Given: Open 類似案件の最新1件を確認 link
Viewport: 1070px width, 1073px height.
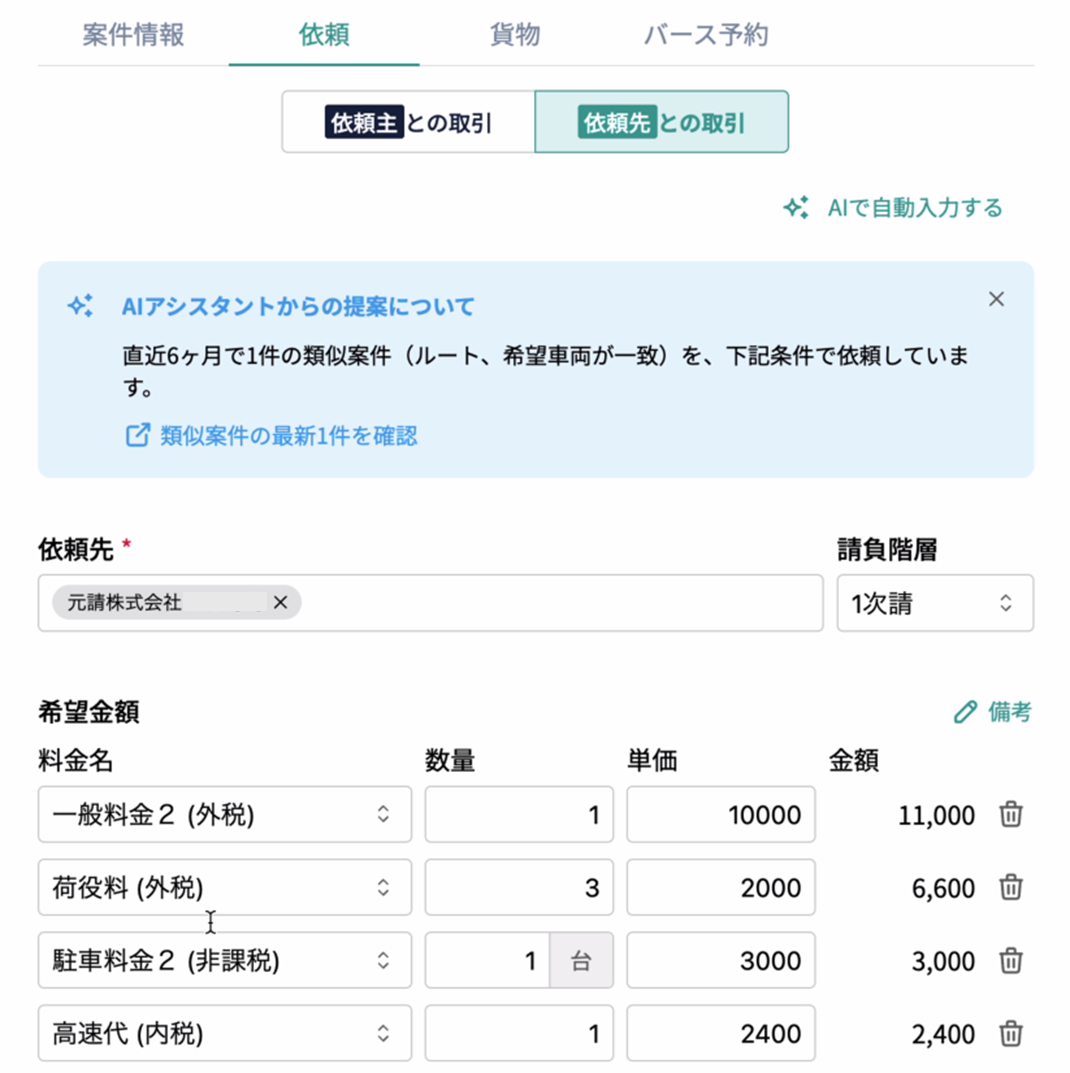Looking at the screenshot, I should [x=288, y=435].
